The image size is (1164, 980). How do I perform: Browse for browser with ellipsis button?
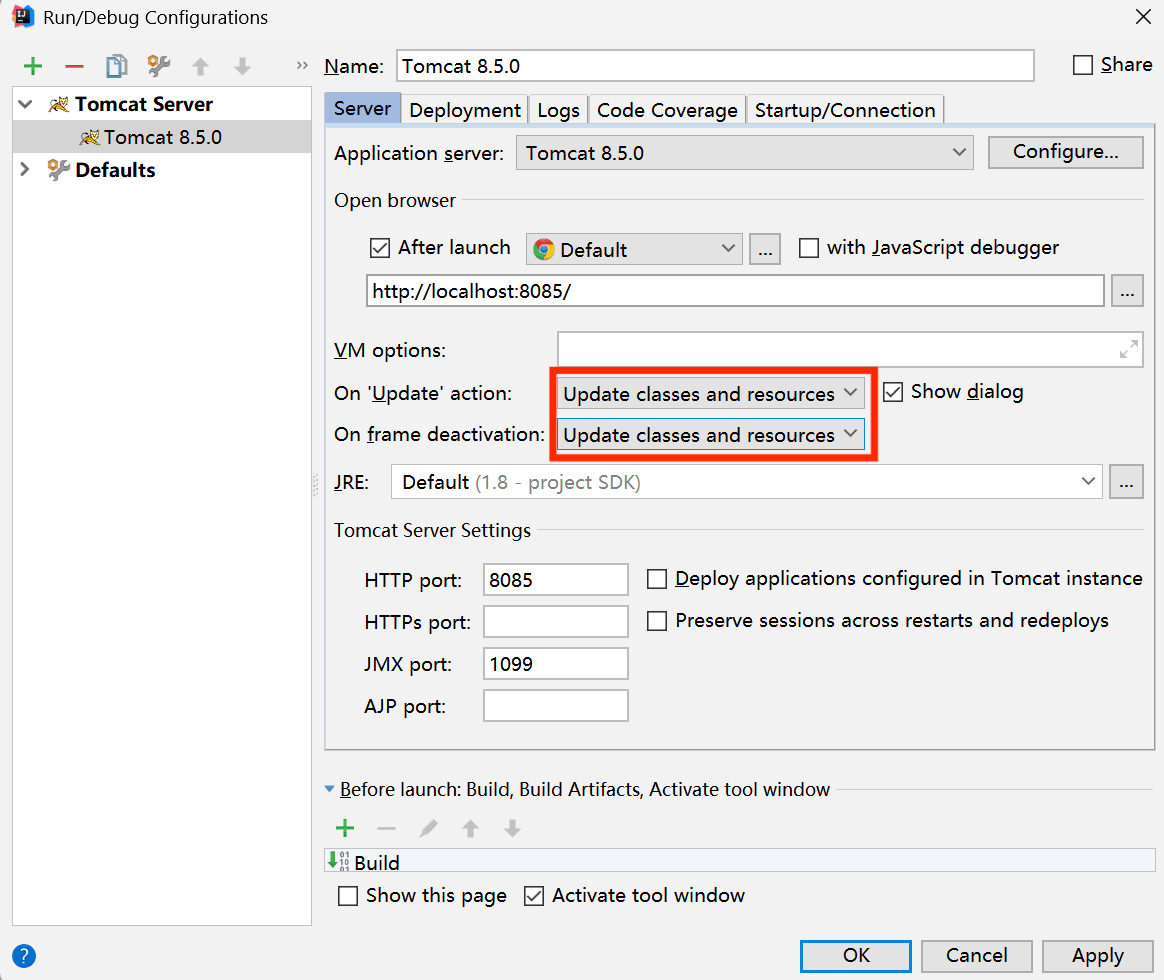[765, 249]
